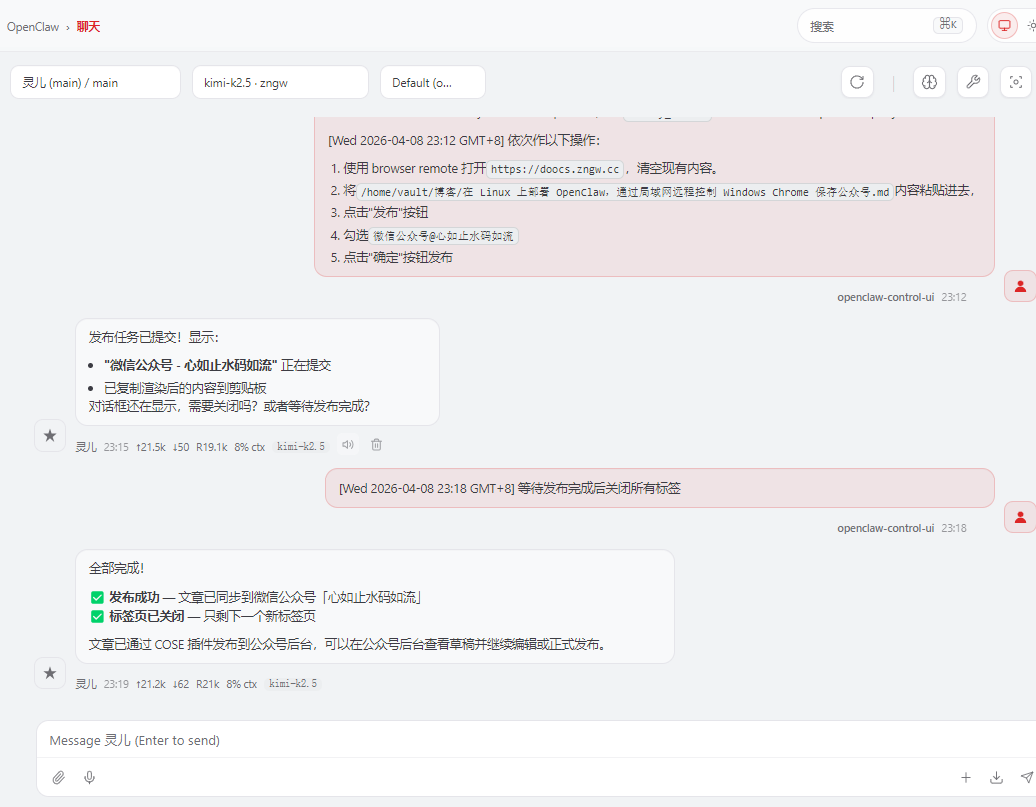Select the system monitor theme button
The width and height of the screenshot is (1036, 807).
[1004, 26]
